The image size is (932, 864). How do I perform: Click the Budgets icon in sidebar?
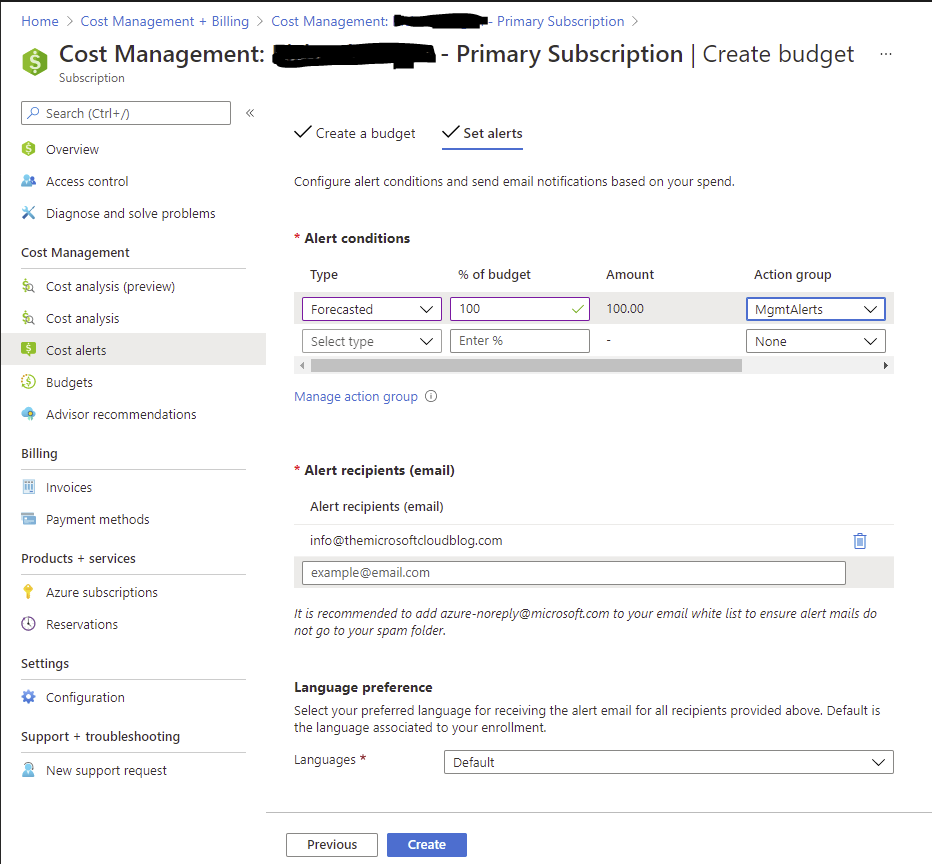tap(29, 382)
